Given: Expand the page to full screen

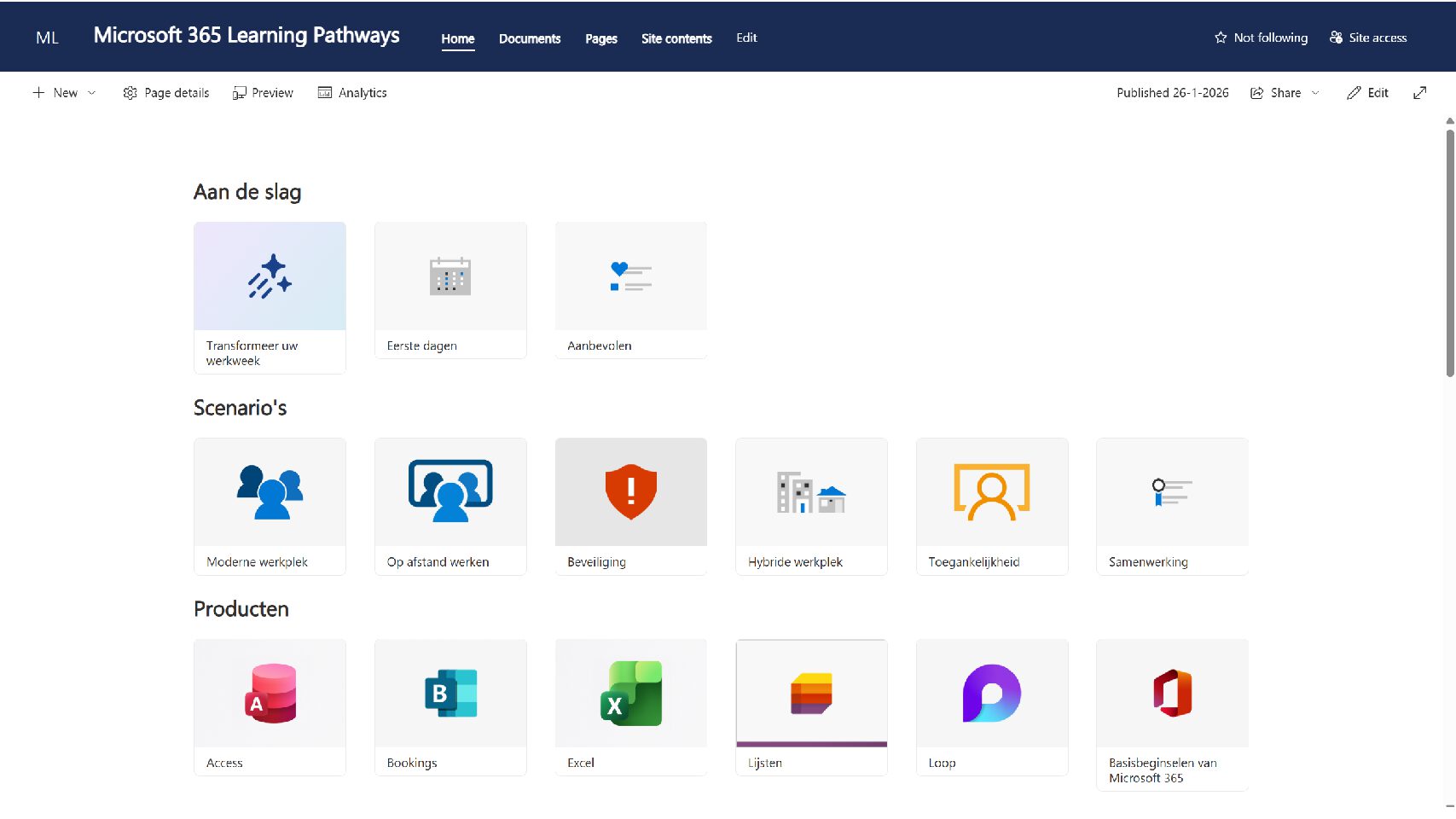Looking at the screenshot, I should [1419, 93].
